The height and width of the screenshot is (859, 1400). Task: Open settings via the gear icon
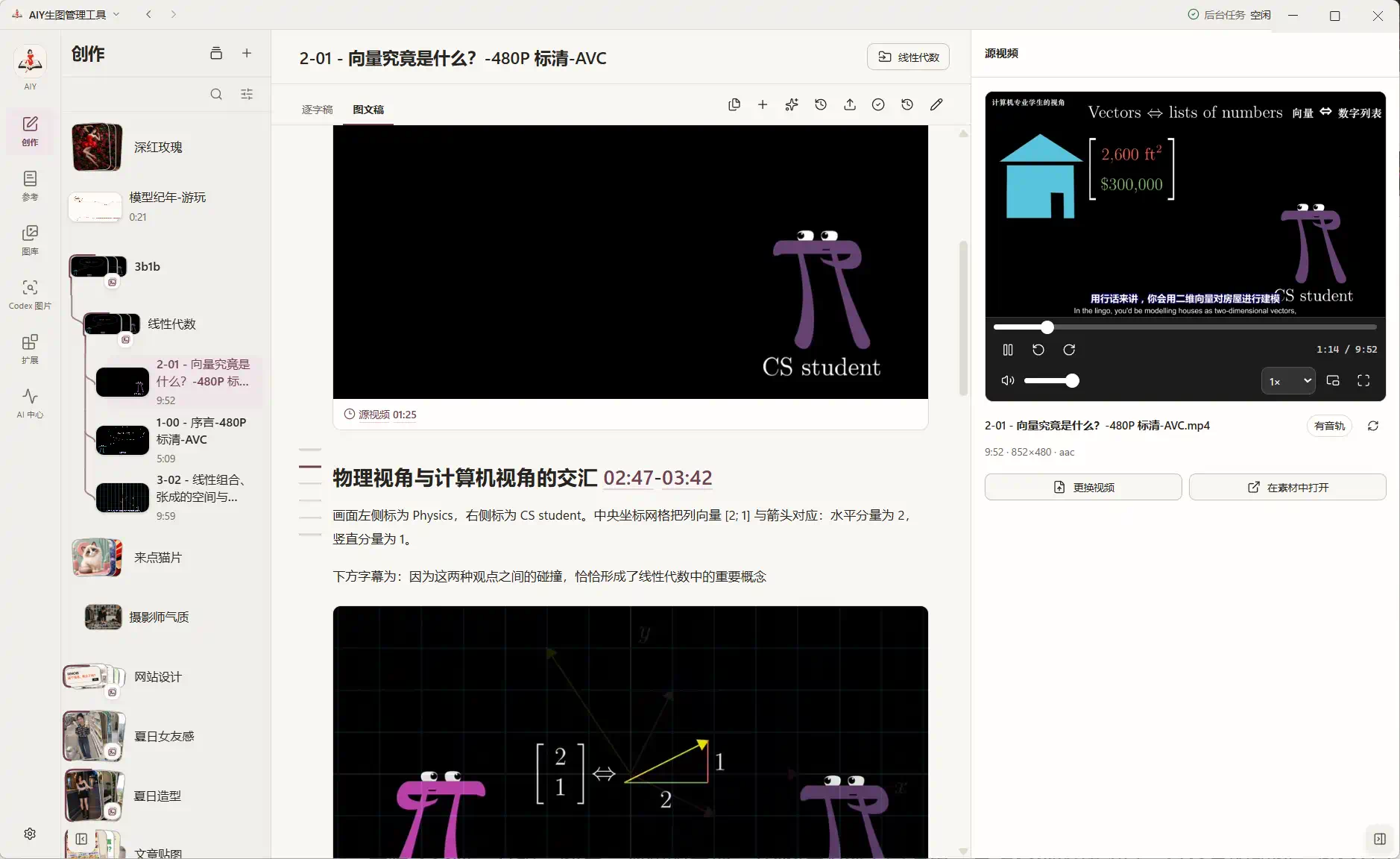pos(30,834)
